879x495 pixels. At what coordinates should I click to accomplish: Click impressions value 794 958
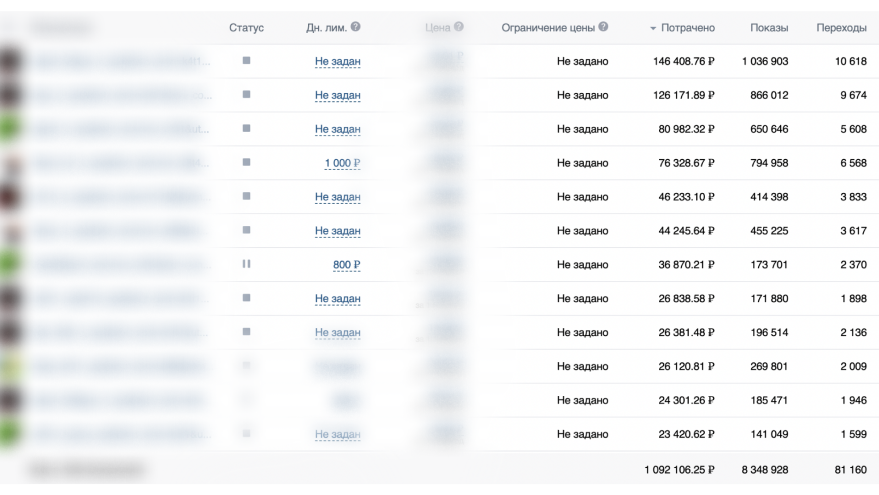[x=769, y=163]
